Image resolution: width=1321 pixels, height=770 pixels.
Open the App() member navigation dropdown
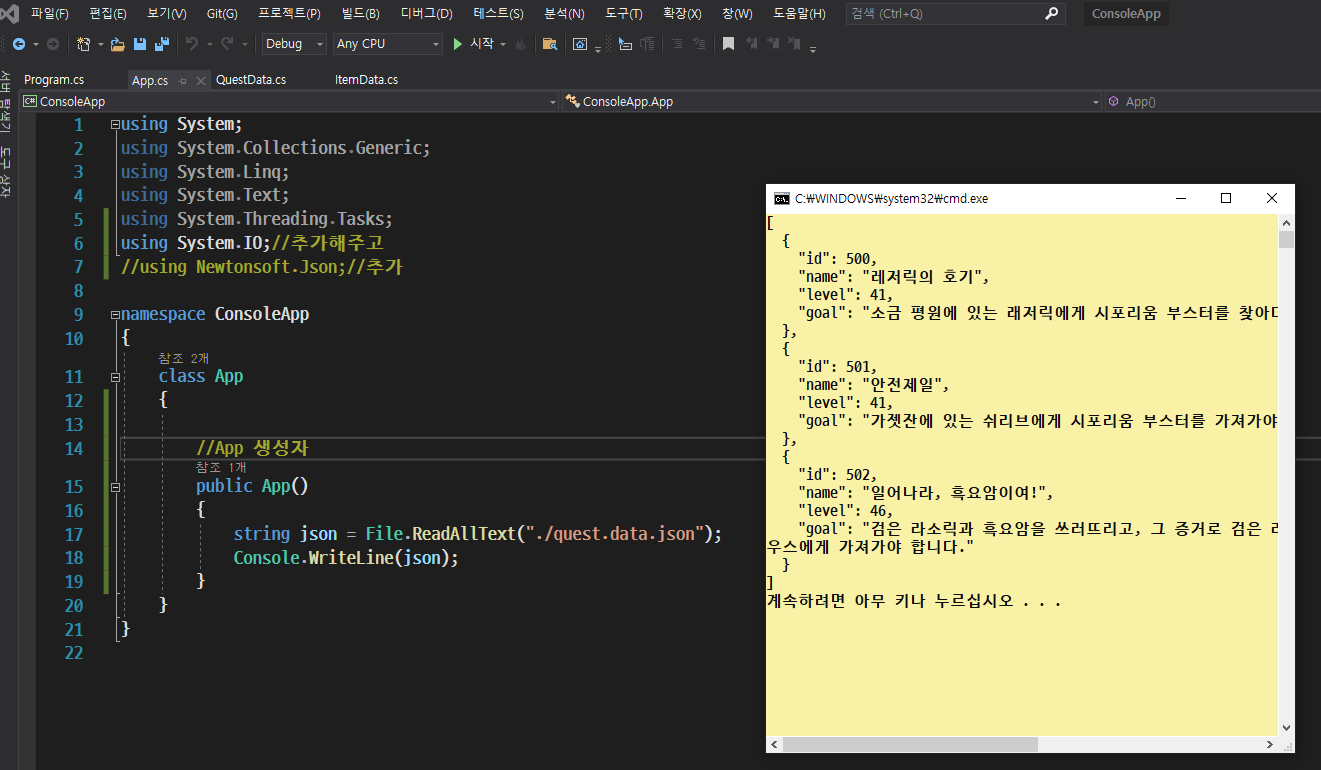[1213, 101]
